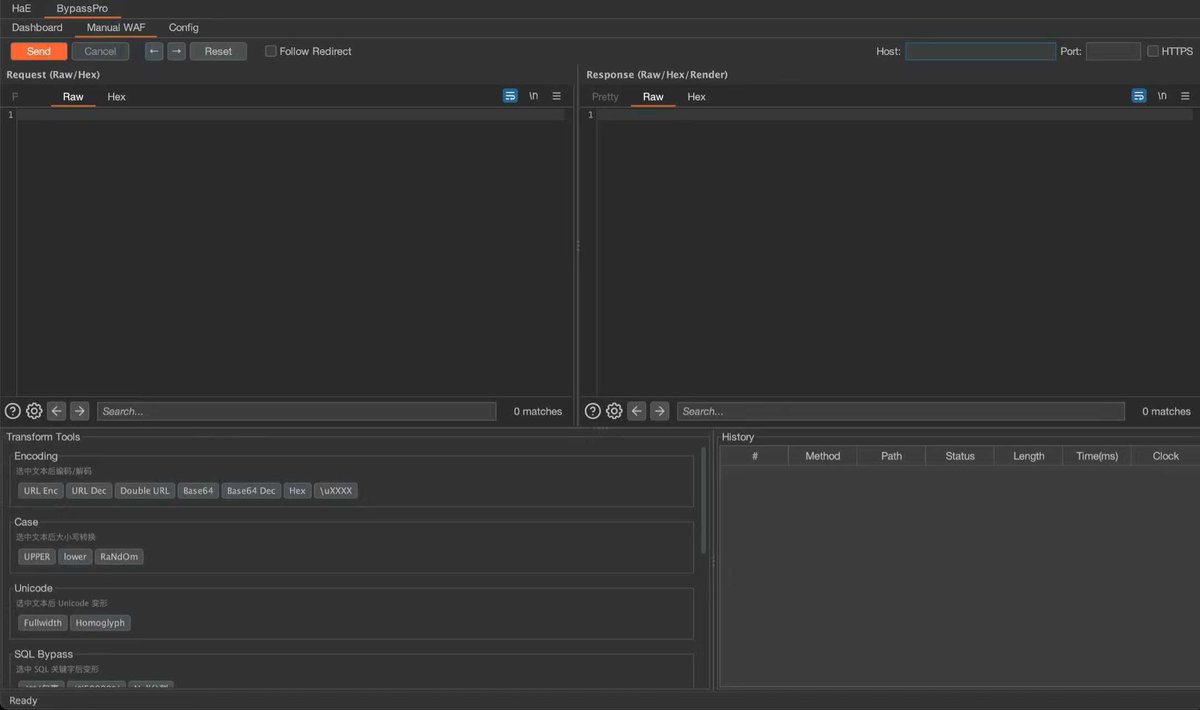Switch to the Config tab

point(184,27)
